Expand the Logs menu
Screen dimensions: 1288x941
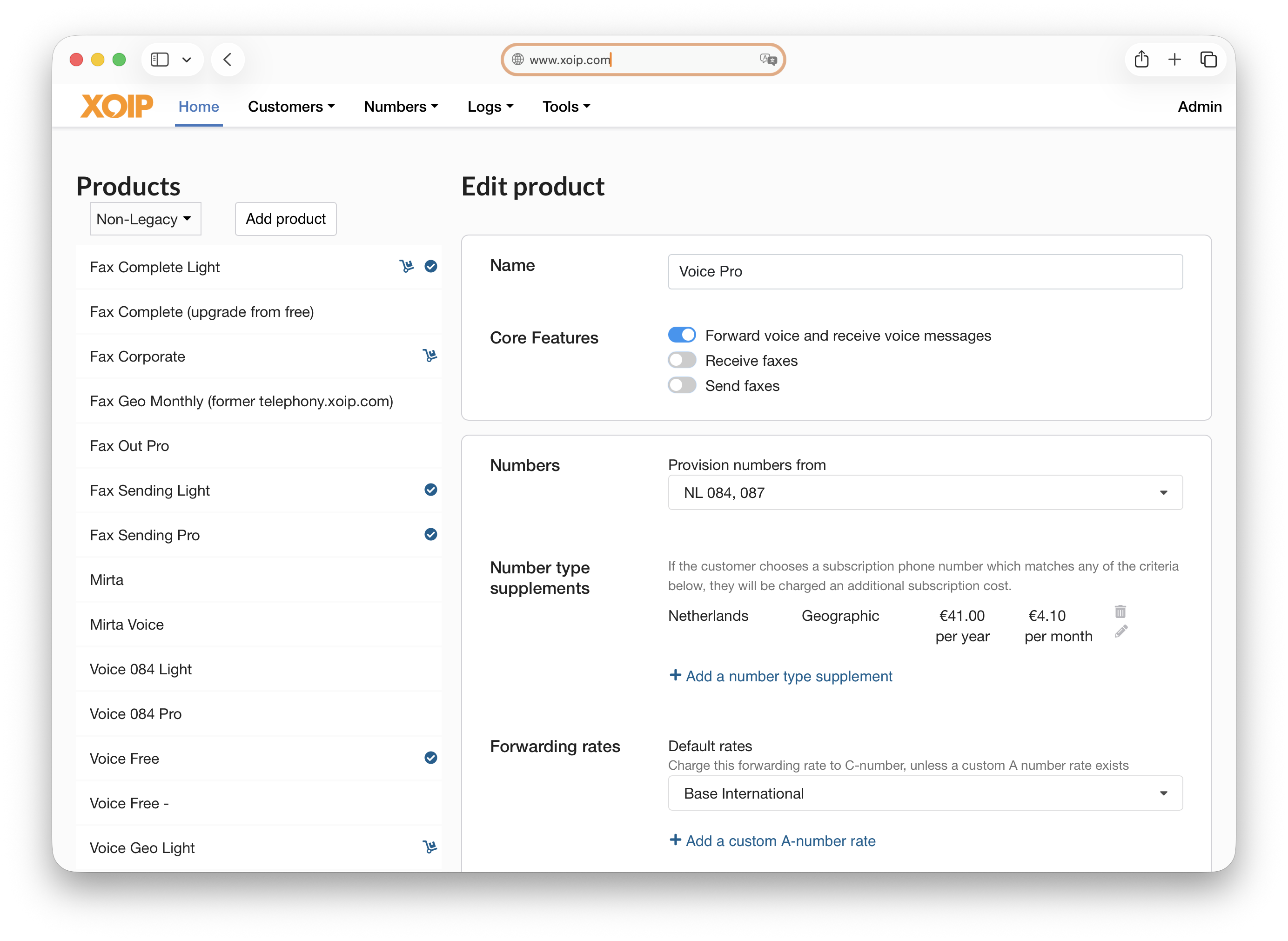490,107
